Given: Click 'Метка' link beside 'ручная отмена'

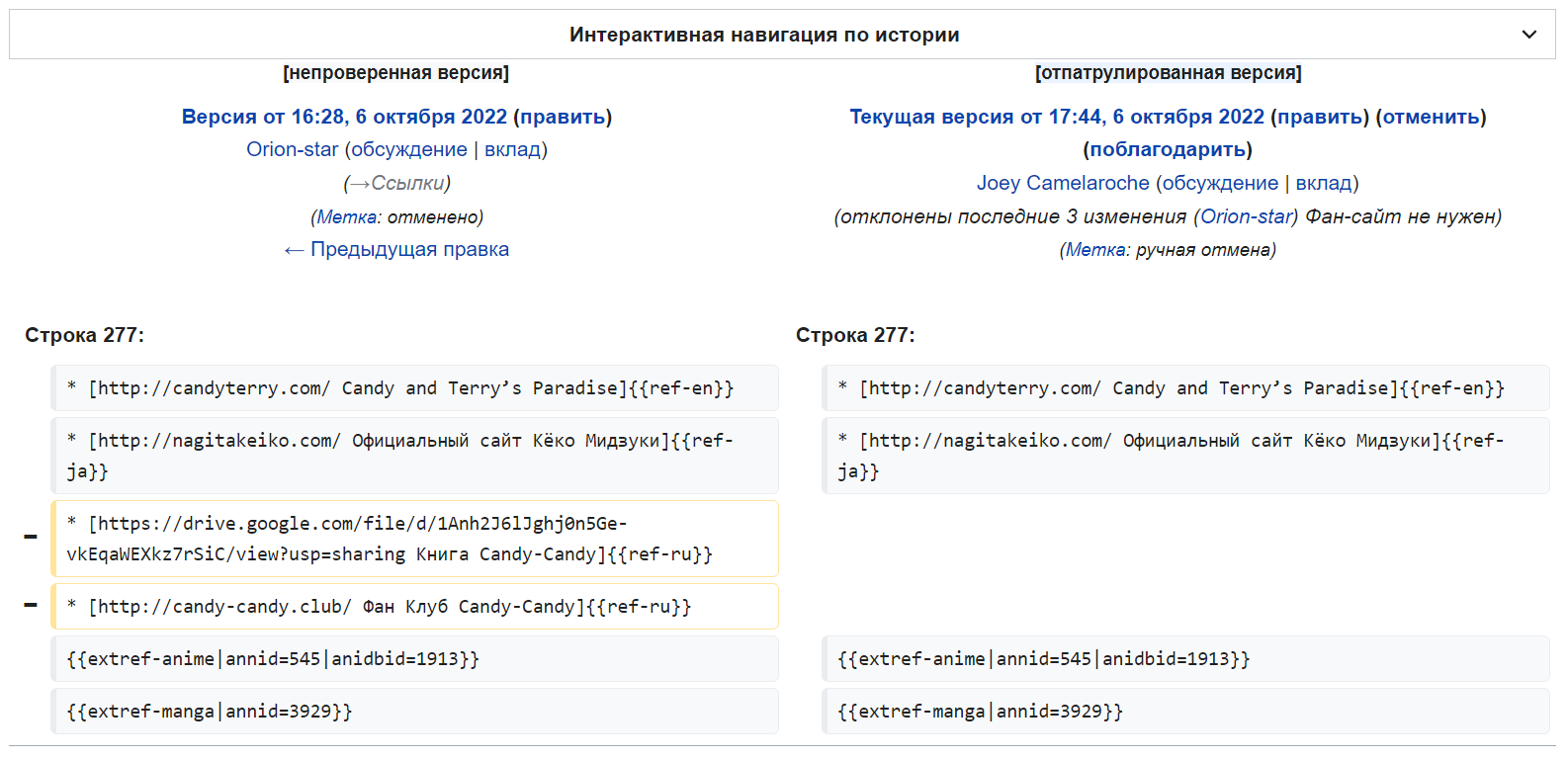Looking at the screenshot, I should click(1096, 250).
